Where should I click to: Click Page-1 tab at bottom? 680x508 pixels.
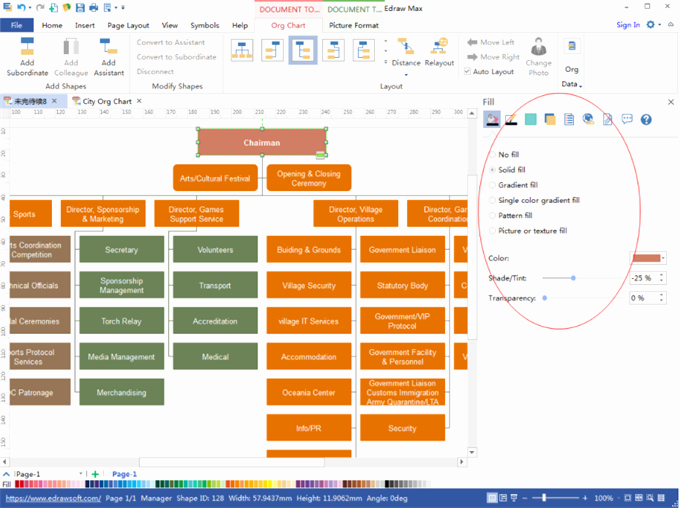tap(124, 474)
